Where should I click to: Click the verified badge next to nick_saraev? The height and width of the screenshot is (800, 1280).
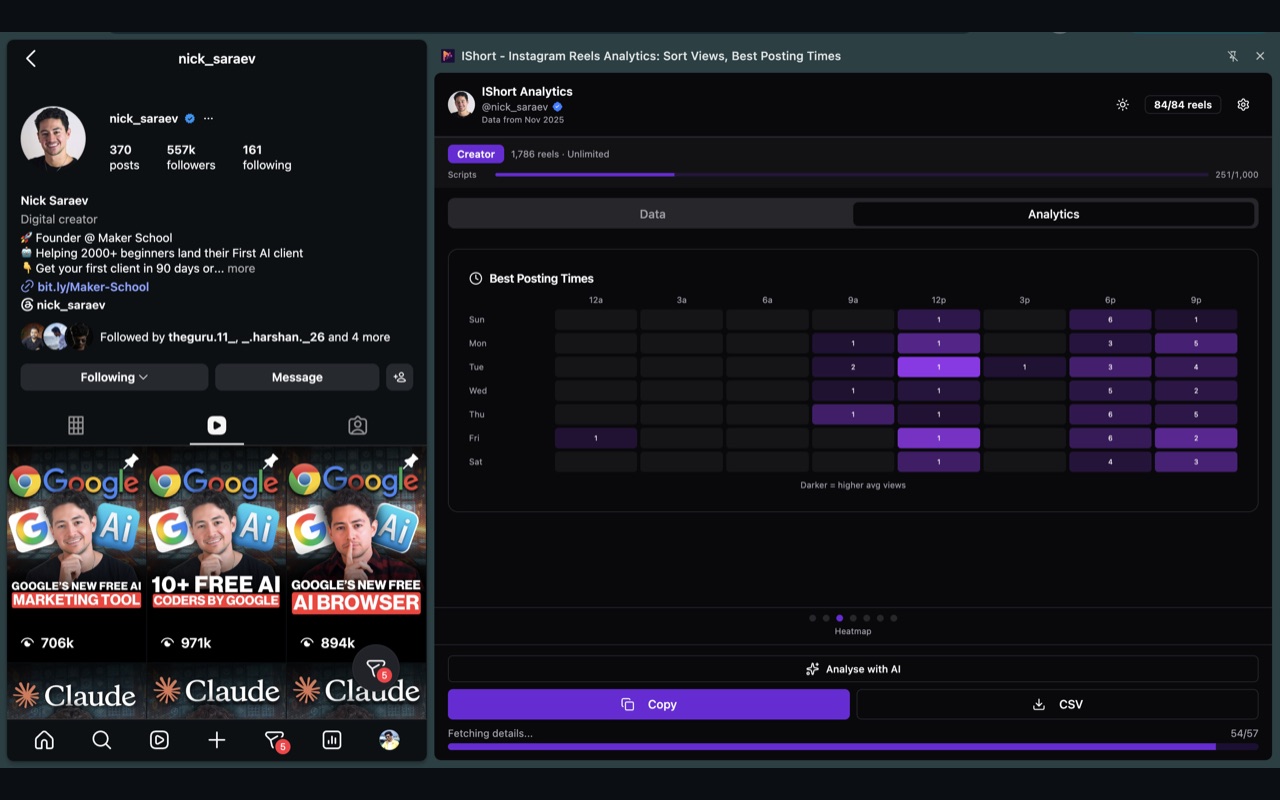click(x=189, y=118)
